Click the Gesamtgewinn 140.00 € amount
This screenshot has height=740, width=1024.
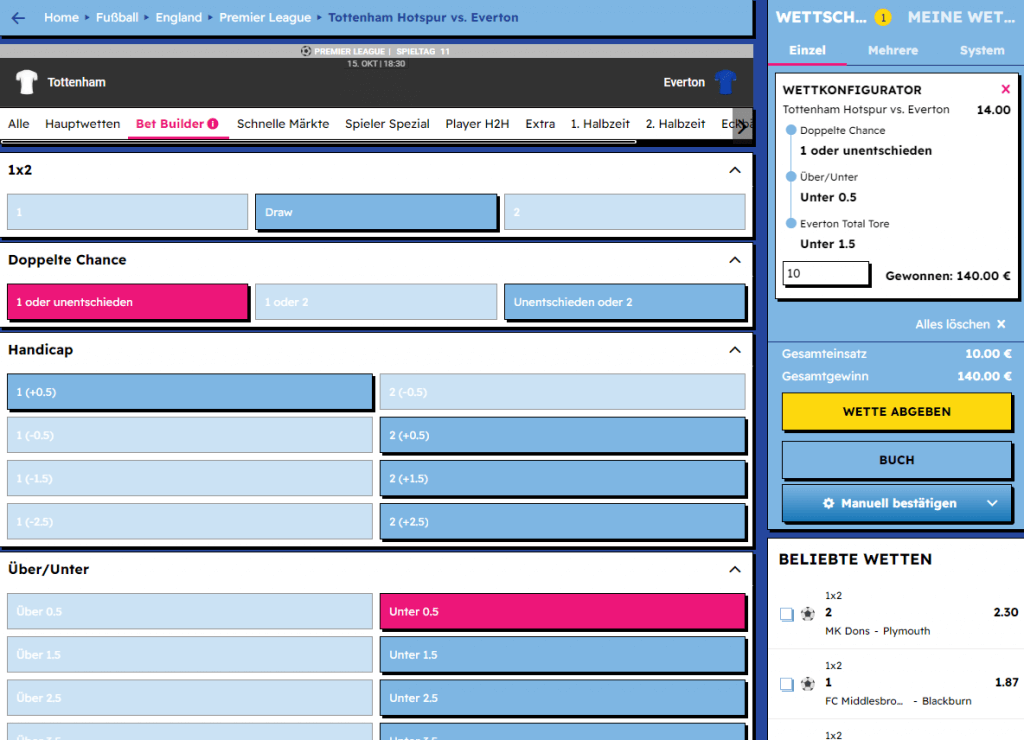[984, 376]
